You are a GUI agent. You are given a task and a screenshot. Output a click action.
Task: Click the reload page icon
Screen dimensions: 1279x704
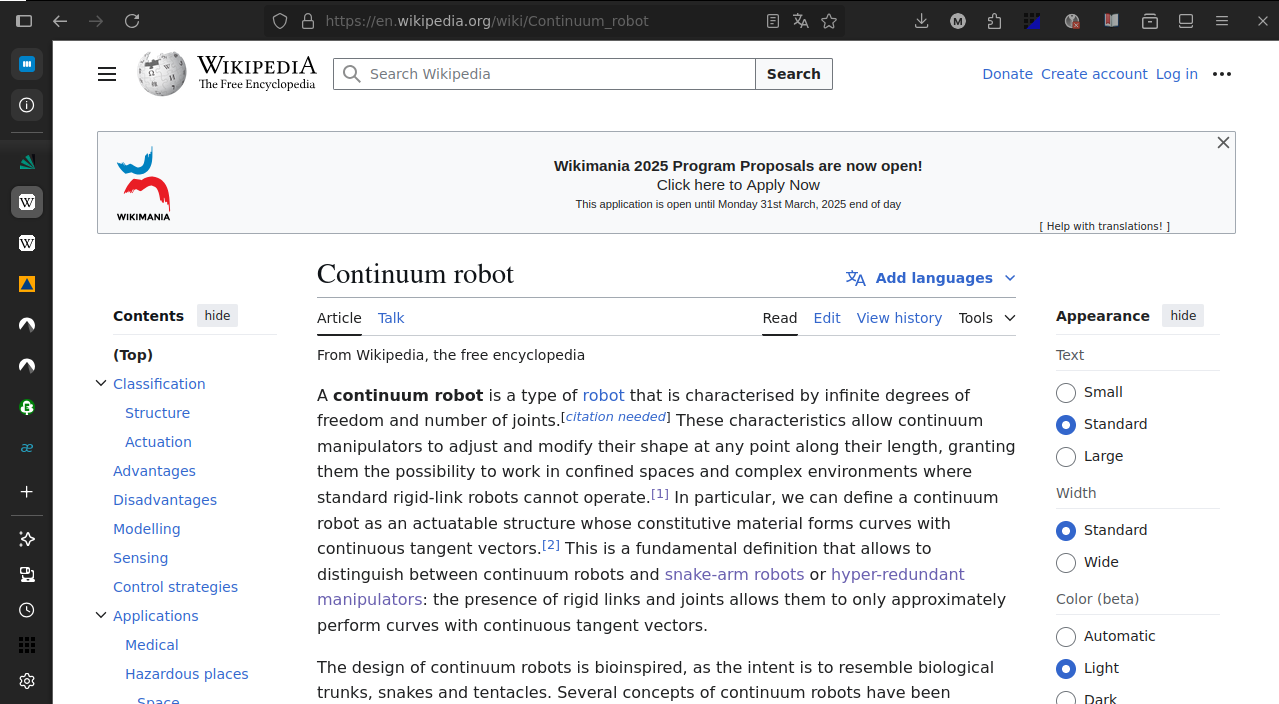[132, 21]
